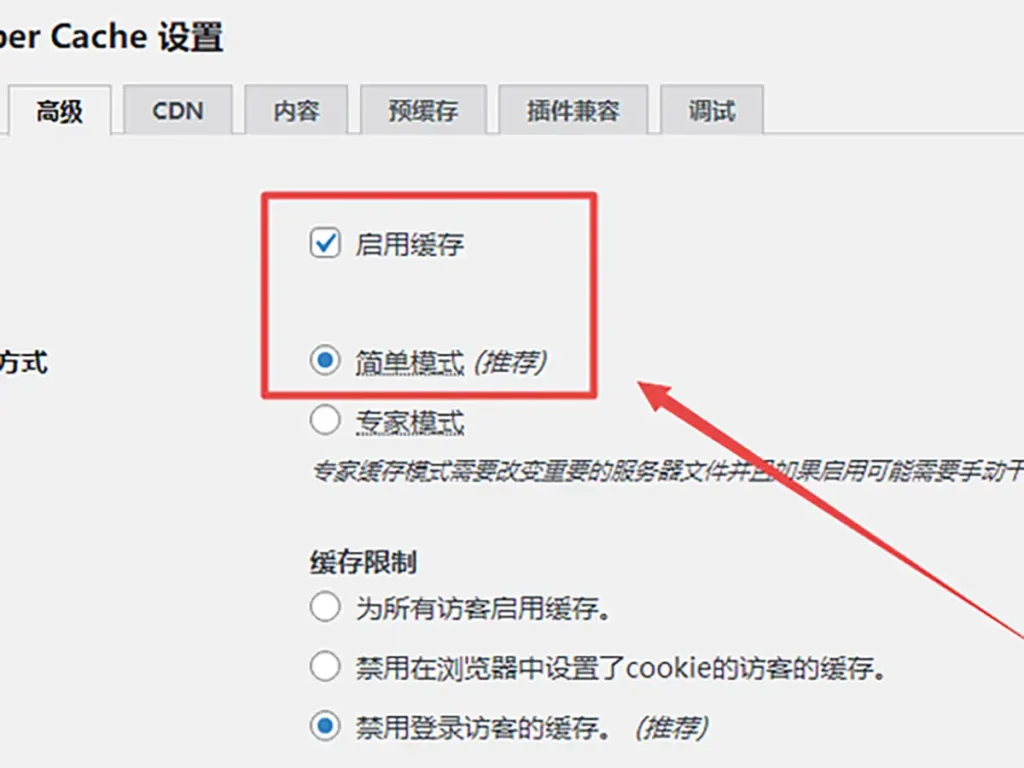Click the 启用缓存 label text
This screenshot has width=1024, height=768.
coord(409,244)
